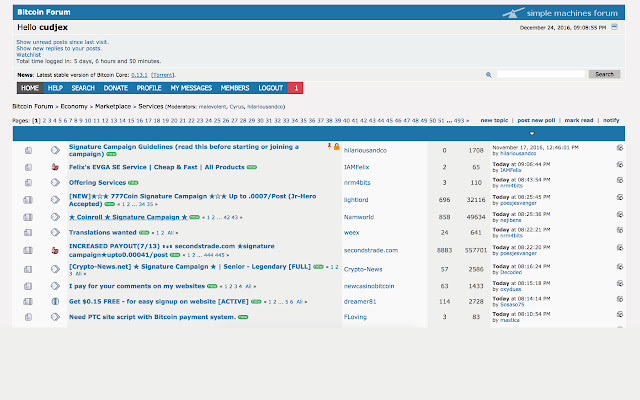Open the MEMBERS menu tab
640x400 pixels.
[x=235, y=88]
